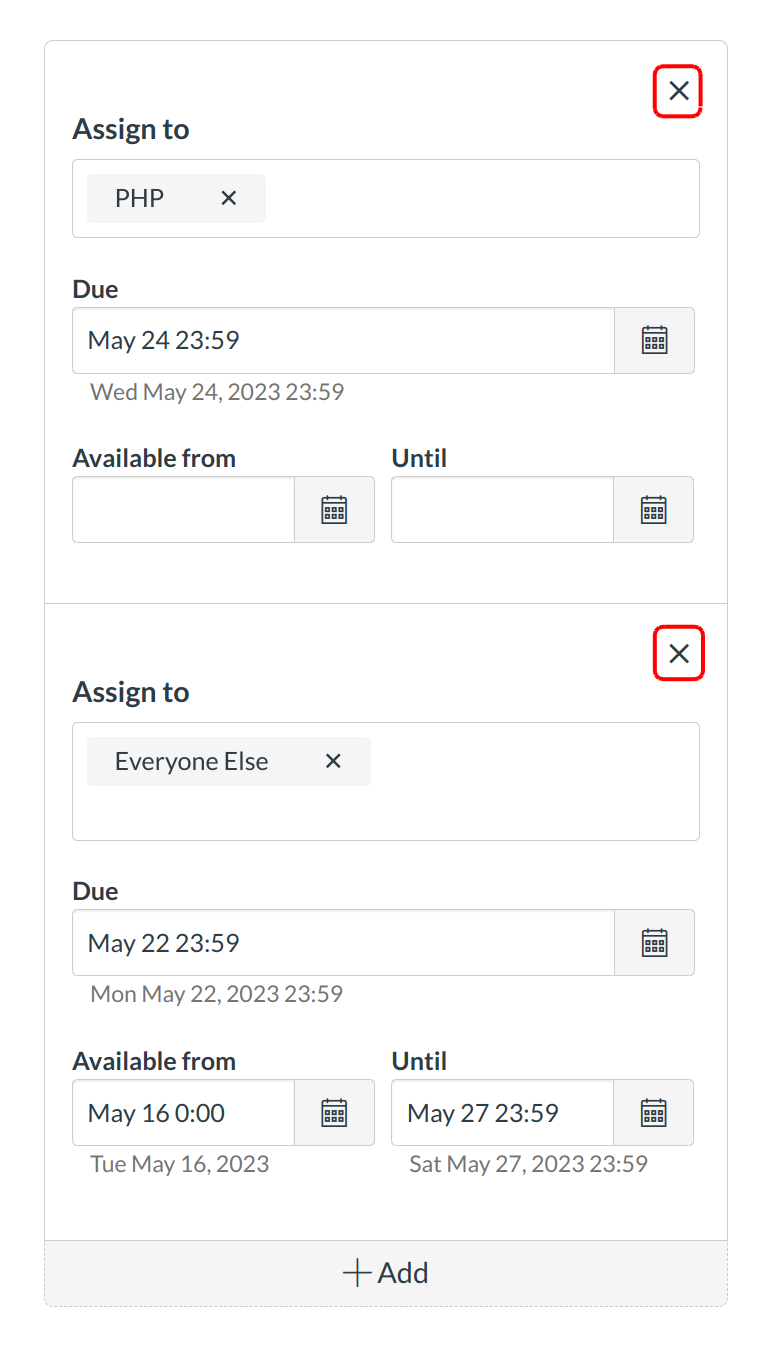The height and width of the screenshot is (1352, 766).
Task: Edit the May 16 0:00 field
Action: point(183,1112)
